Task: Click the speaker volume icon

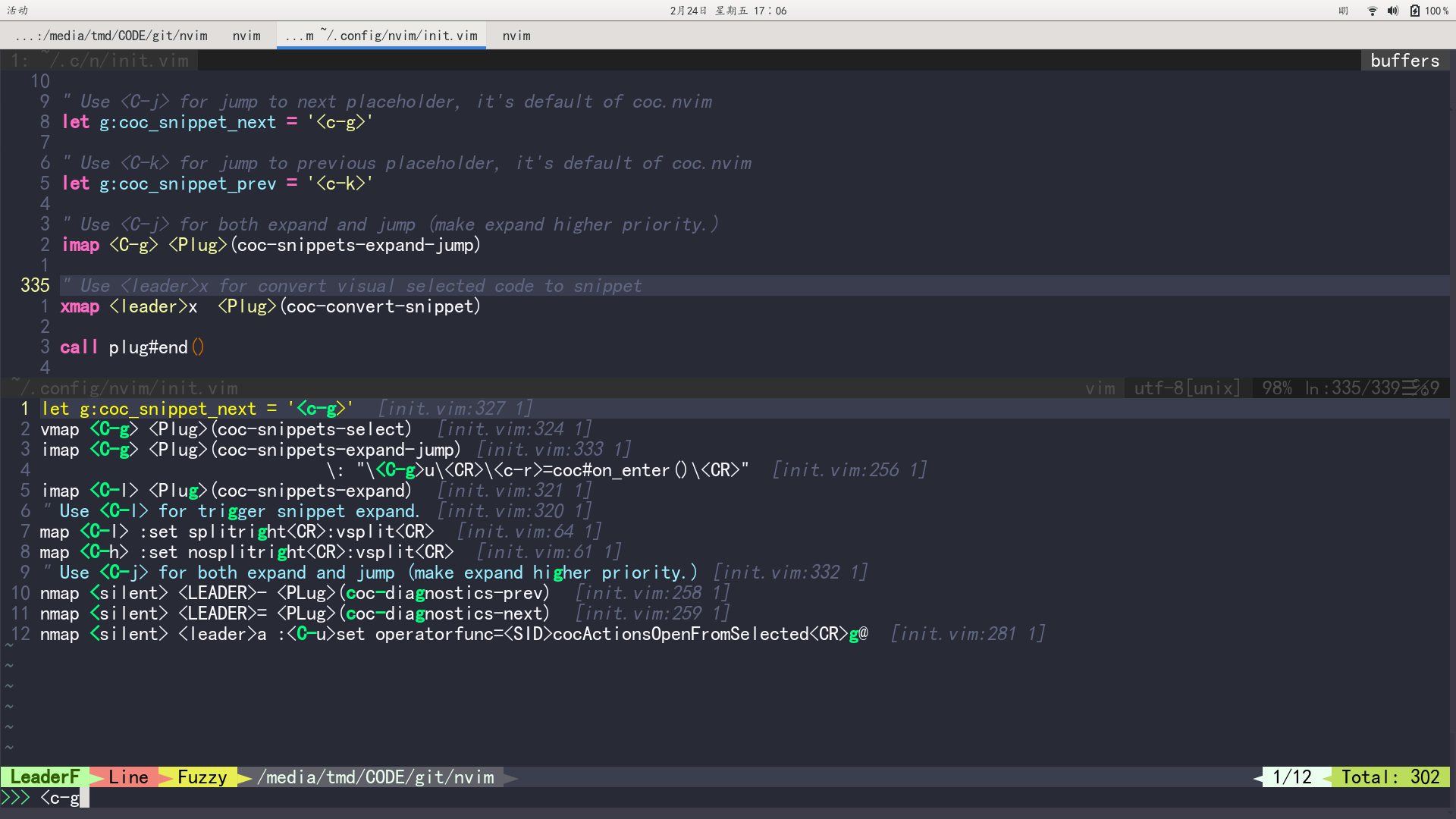Action: point(1392,11)
